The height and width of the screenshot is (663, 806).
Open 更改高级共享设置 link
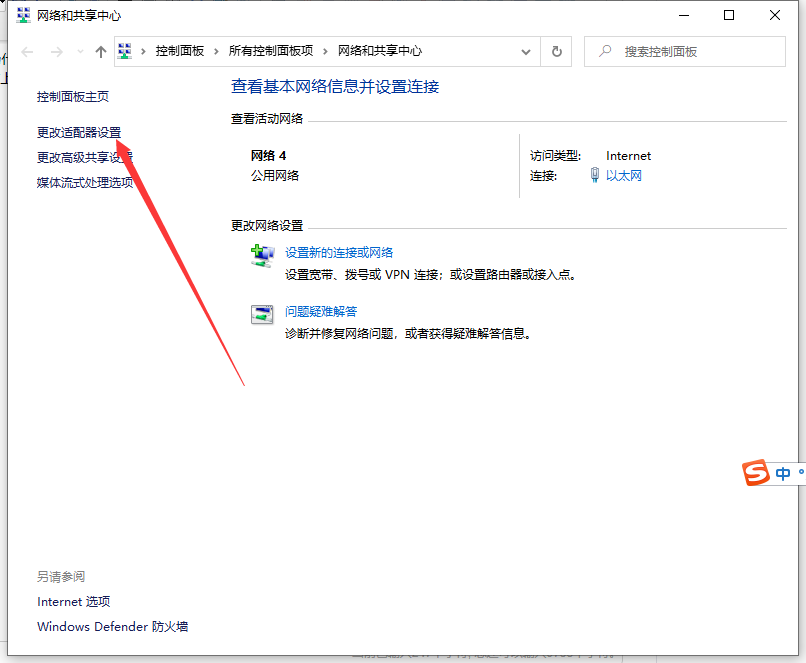tap(85, 157)
